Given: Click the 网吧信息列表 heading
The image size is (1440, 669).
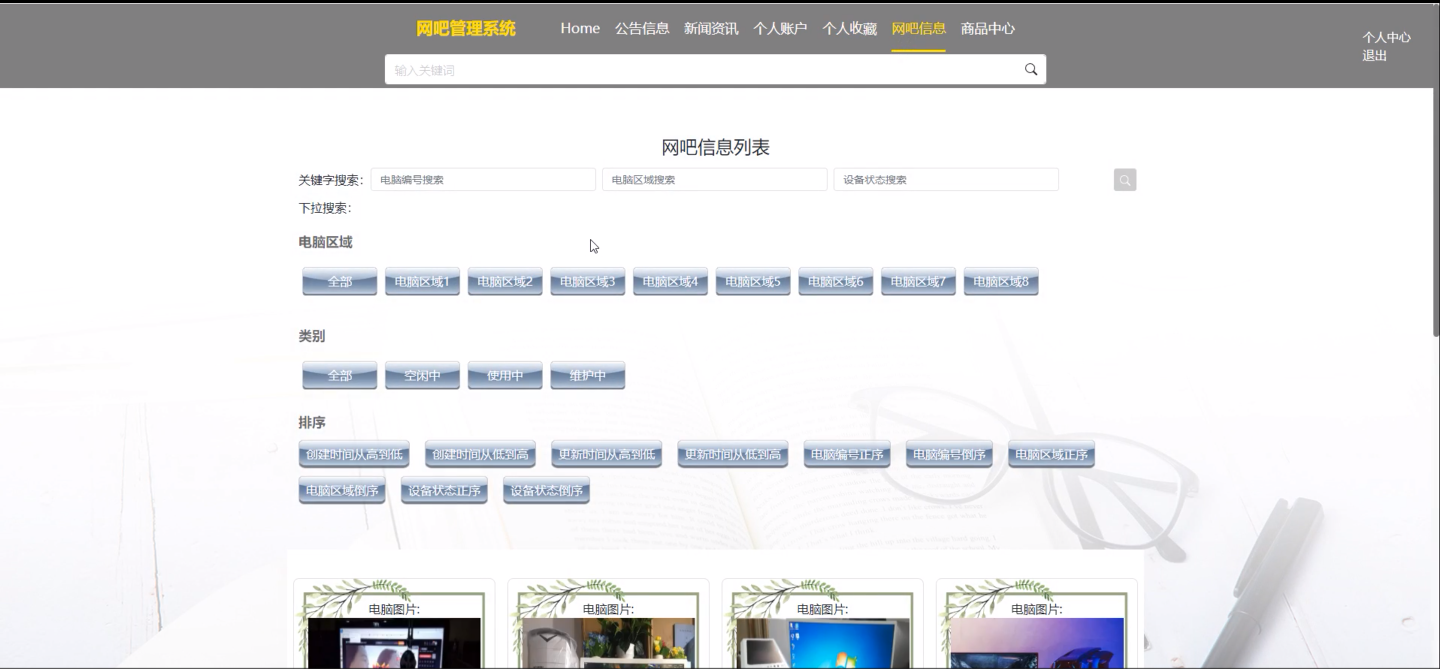Looking at the screenshot, I should (715, 147).
